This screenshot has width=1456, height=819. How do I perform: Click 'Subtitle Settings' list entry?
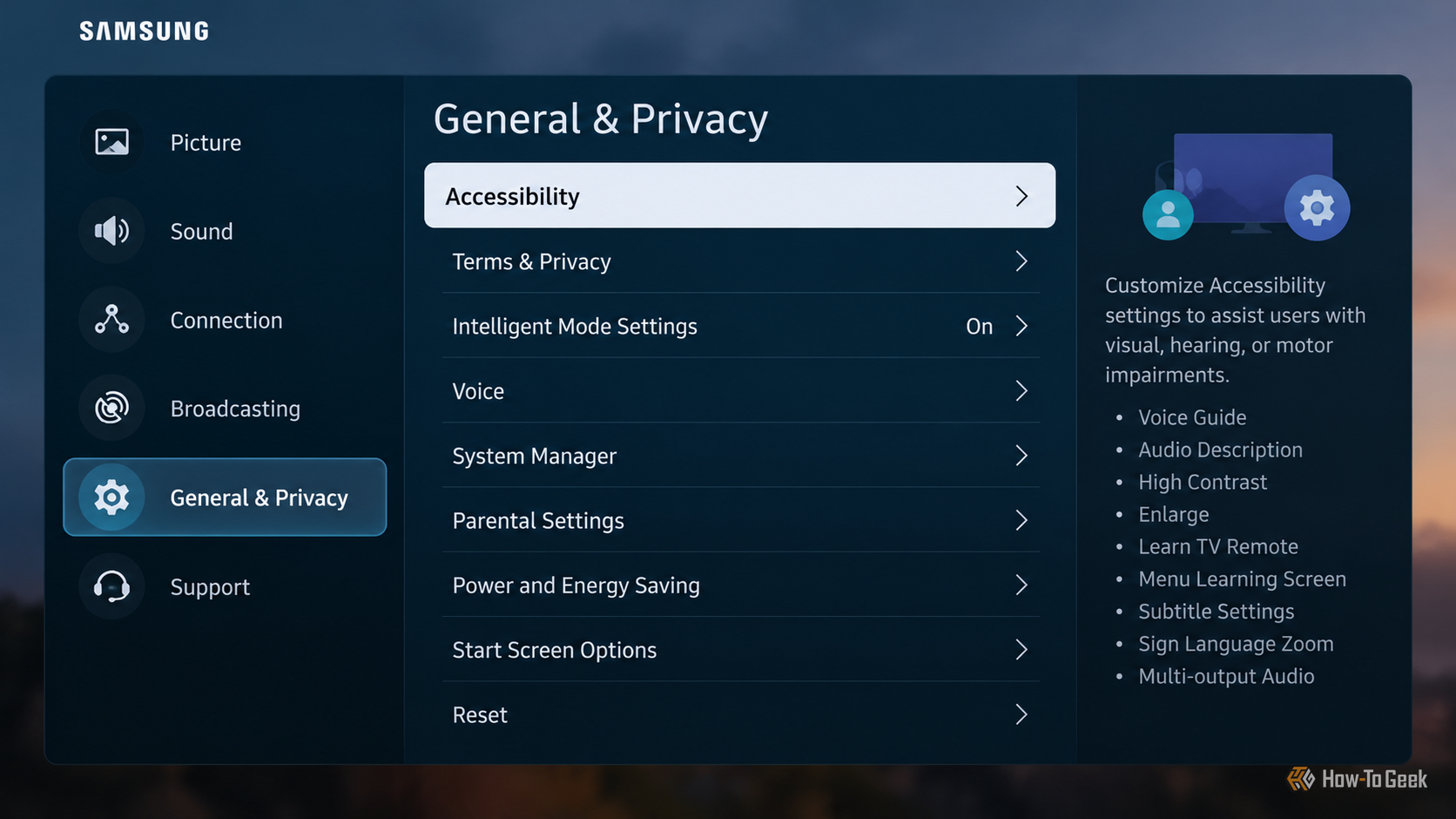click(1216, 612)
